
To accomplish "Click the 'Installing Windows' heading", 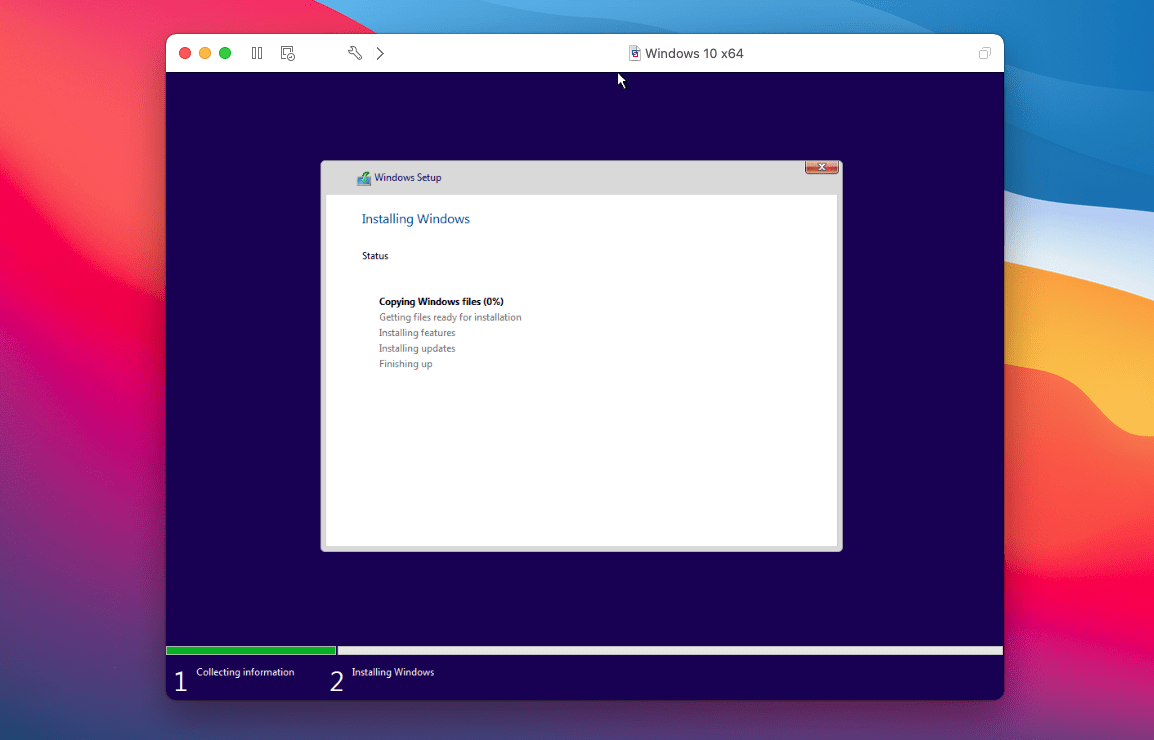I will [416, 219].
